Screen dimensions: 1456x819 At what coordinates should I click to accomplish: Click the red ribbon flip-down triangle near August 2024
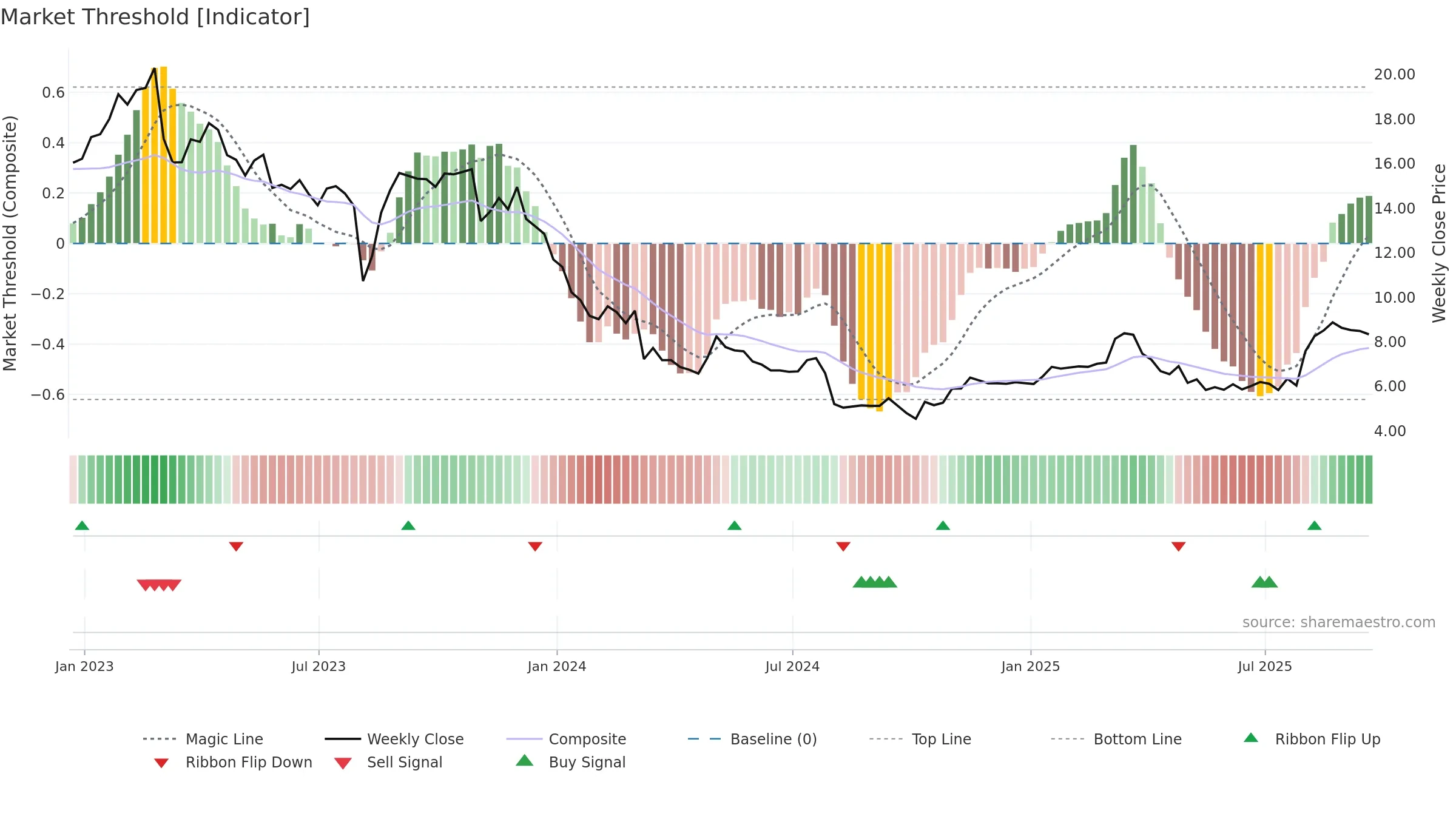[843, 547]
